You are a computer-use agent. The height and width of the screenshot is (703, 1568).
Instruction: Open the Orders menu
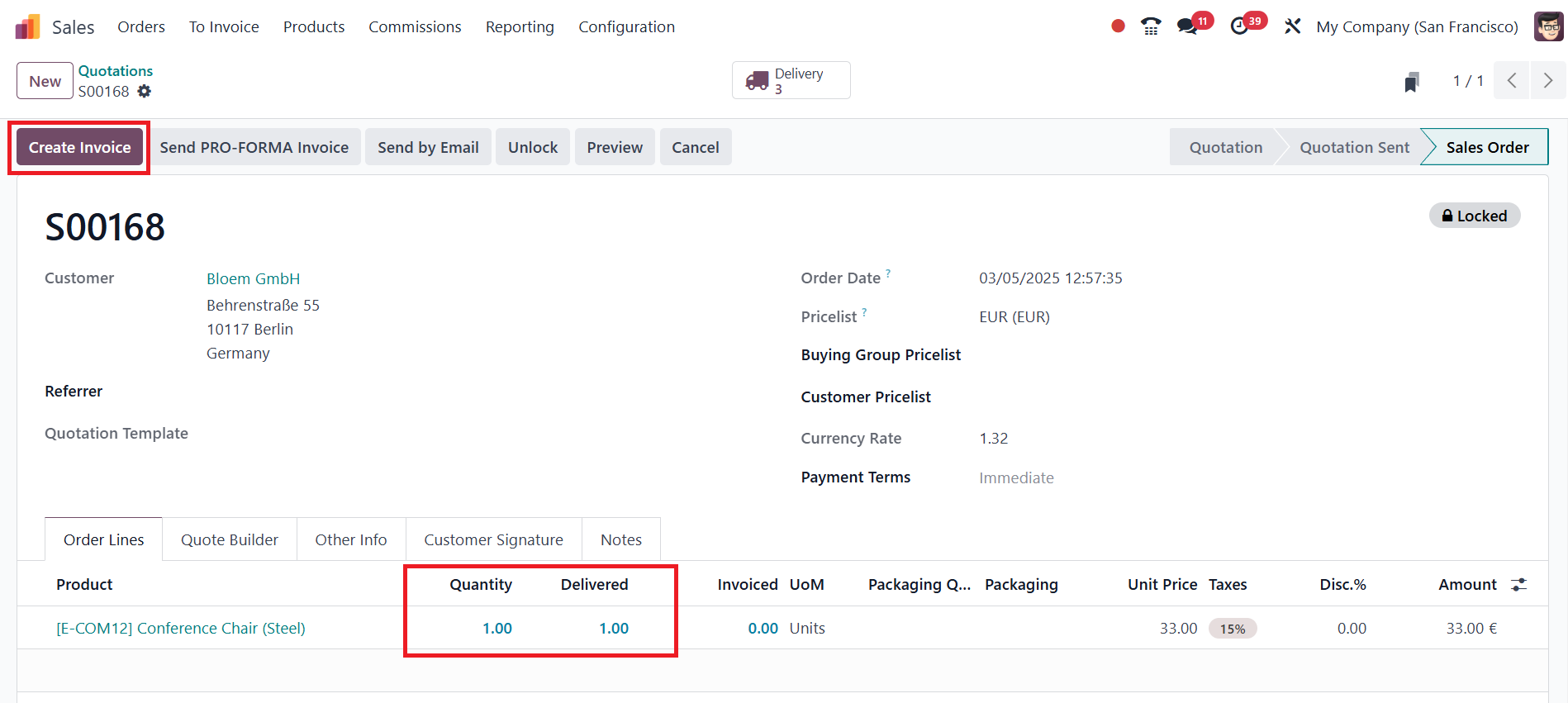coord(141,27)
